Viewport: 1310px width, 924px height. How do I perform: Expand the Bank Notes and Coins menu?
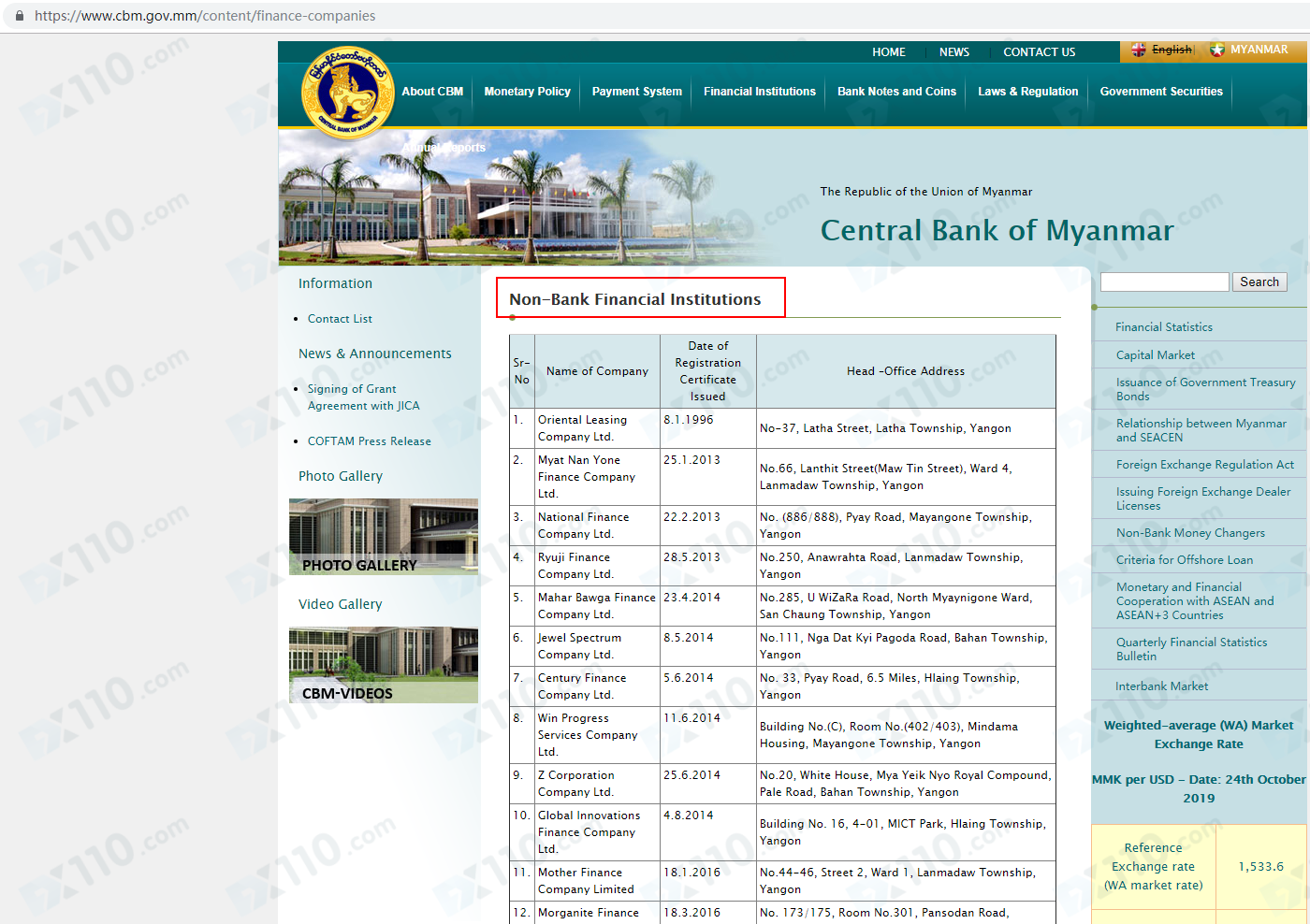pos(896,92)
